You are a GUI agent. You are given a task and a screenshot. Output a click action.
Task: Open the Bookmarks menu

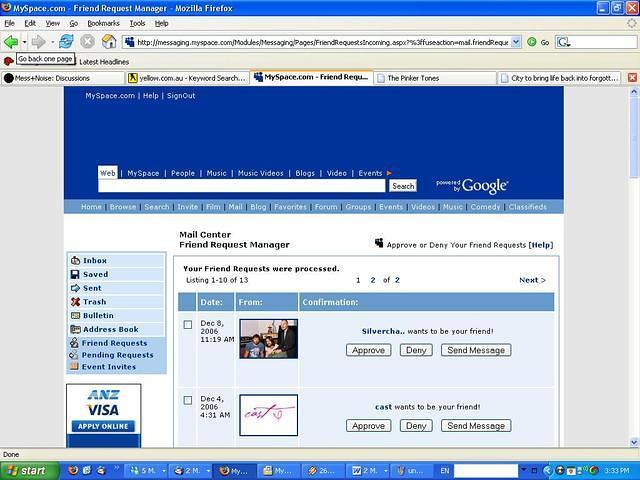click(102, 22)
